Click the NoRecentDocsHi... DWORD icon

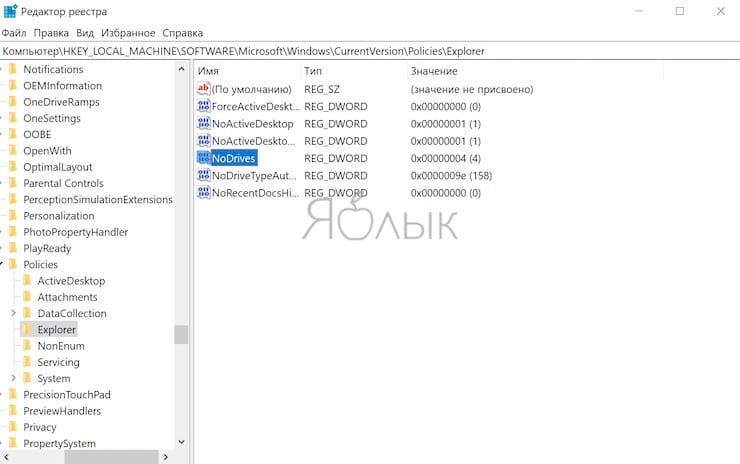pyautogui.click(x=203, y=193)
